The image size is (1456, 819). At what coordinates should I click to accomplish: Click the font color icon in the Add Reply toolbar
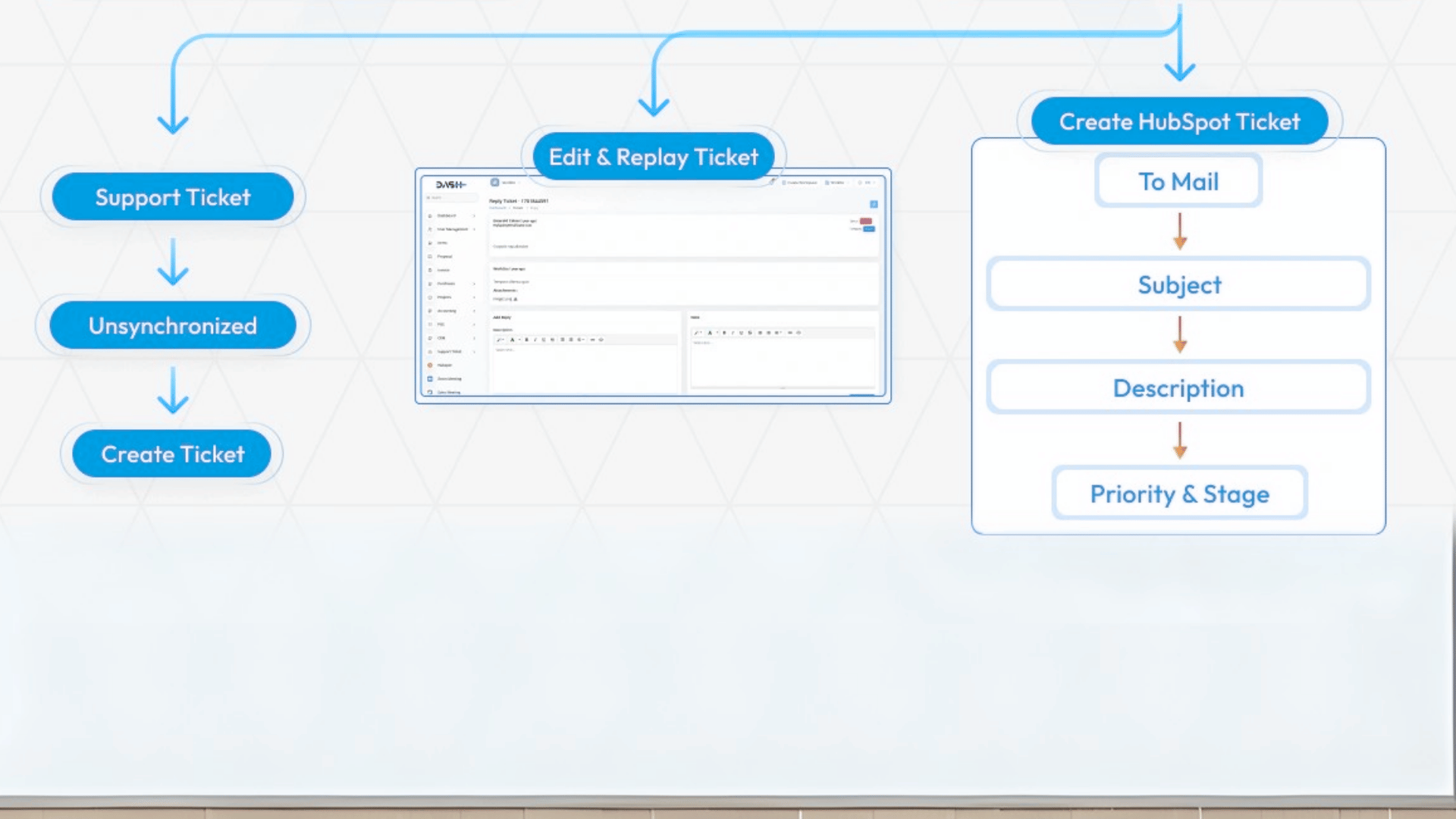(513, 340)
